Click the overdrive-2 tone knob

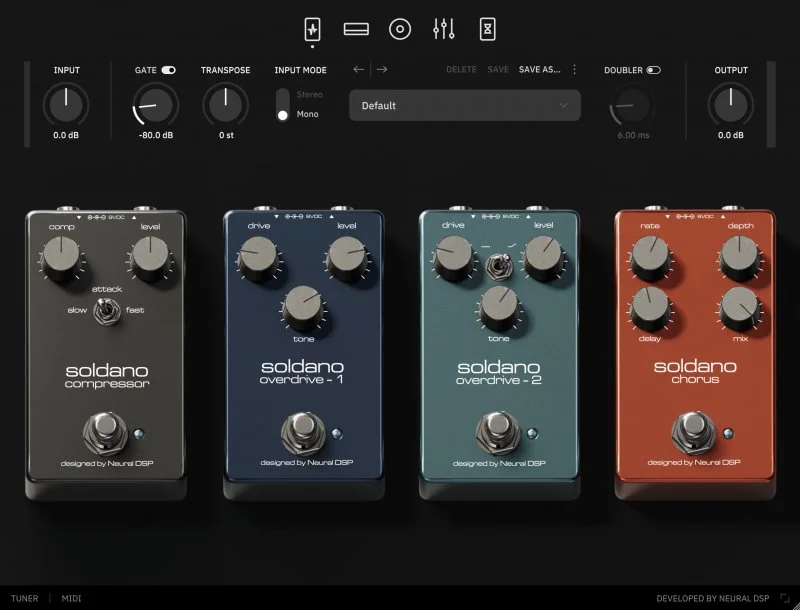[x=499, y=307]
